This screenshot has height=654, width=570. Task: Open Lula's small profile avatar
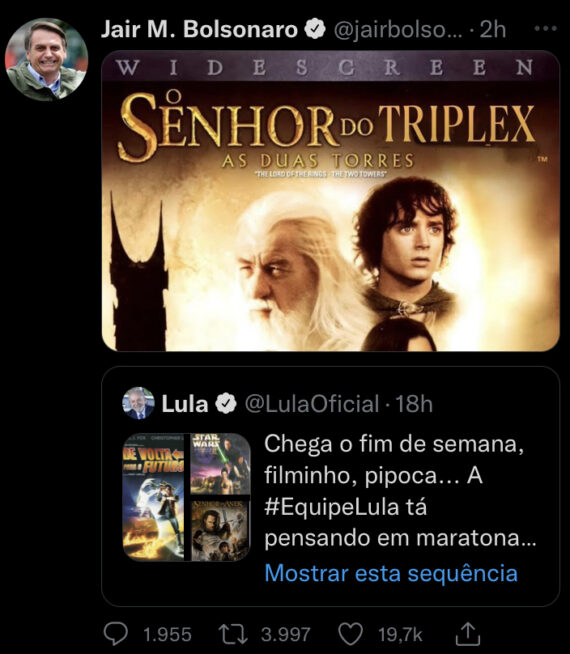click(138, 403)
